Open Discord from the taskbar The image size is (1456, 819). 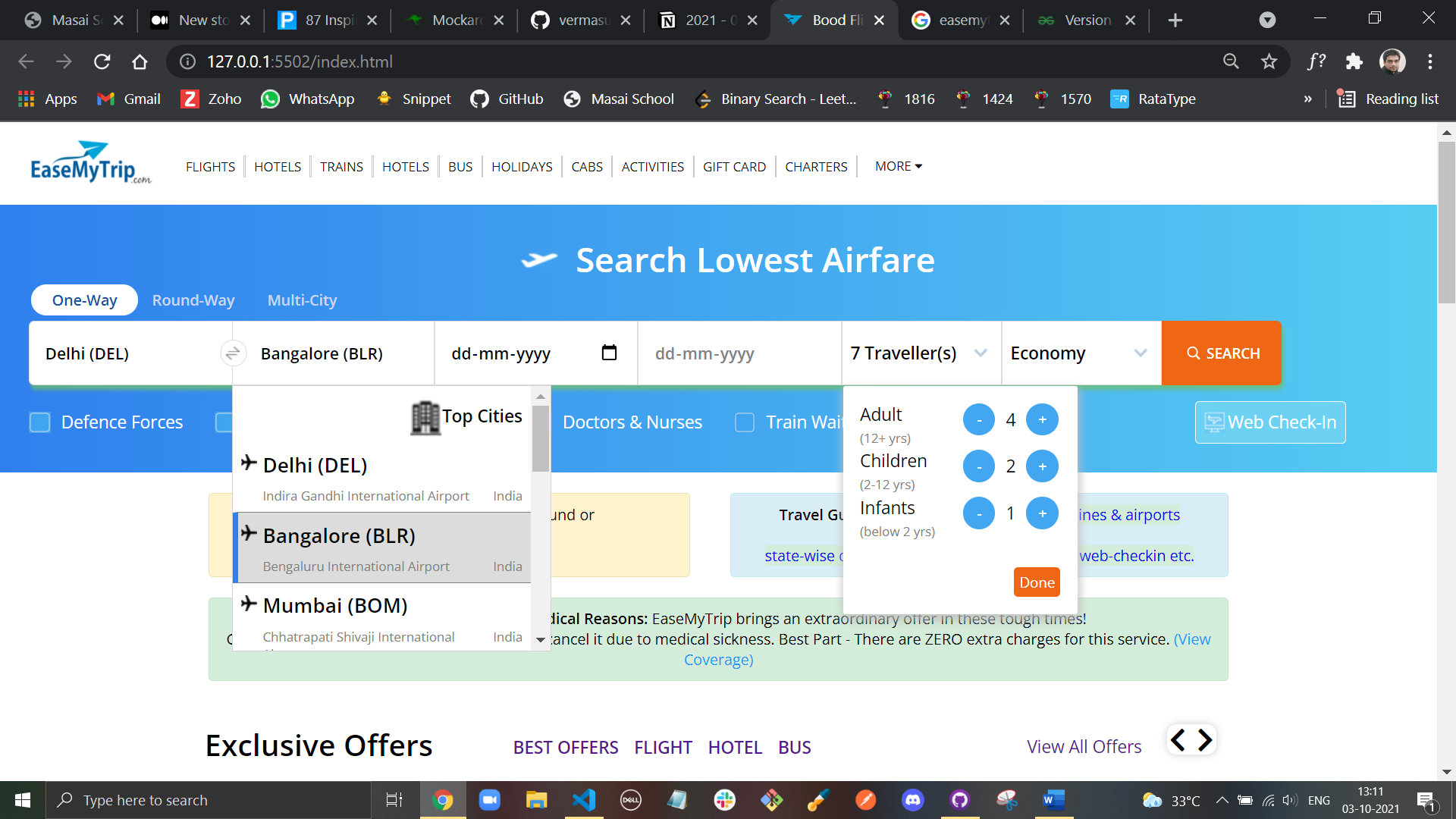[913, 800]
